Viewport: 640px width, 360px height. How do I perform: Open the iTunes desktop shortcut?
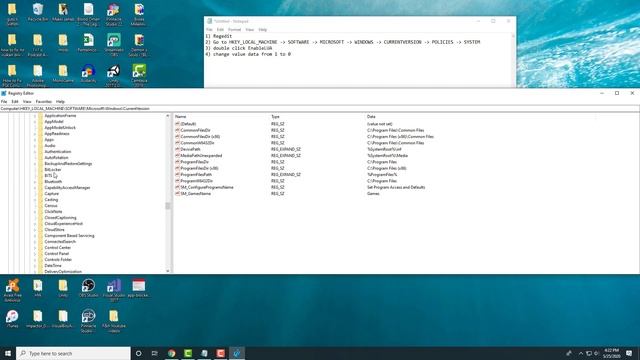13,318
